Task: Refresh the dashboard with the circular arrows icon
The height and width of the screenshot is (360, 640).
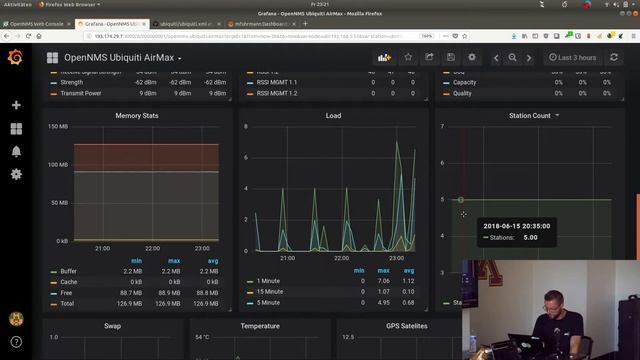Action: click(614, 58)
